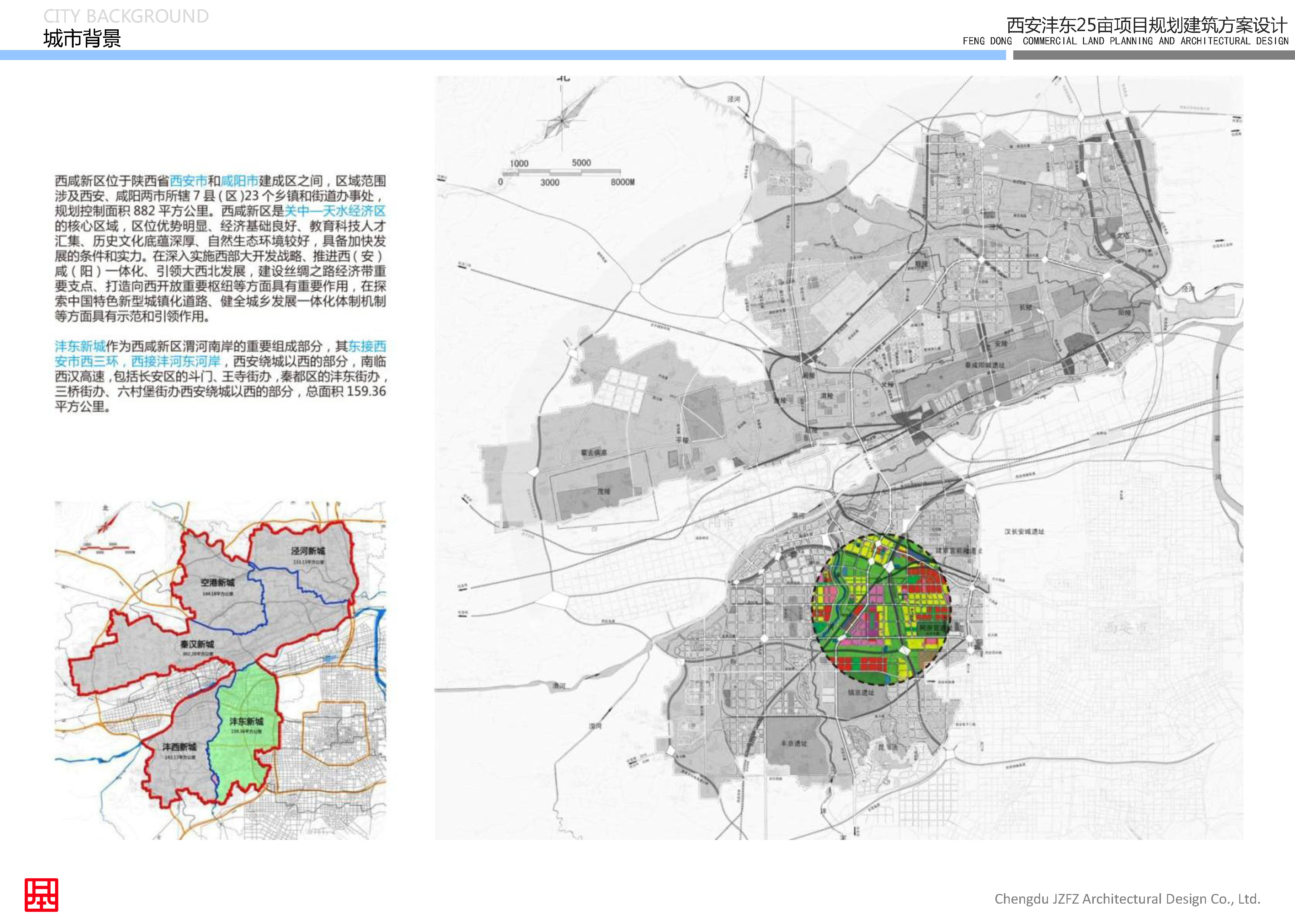Click the '丰京遗址' label on large map
This screenshot has height=924, width=1295.
click(x=793, y=743)
